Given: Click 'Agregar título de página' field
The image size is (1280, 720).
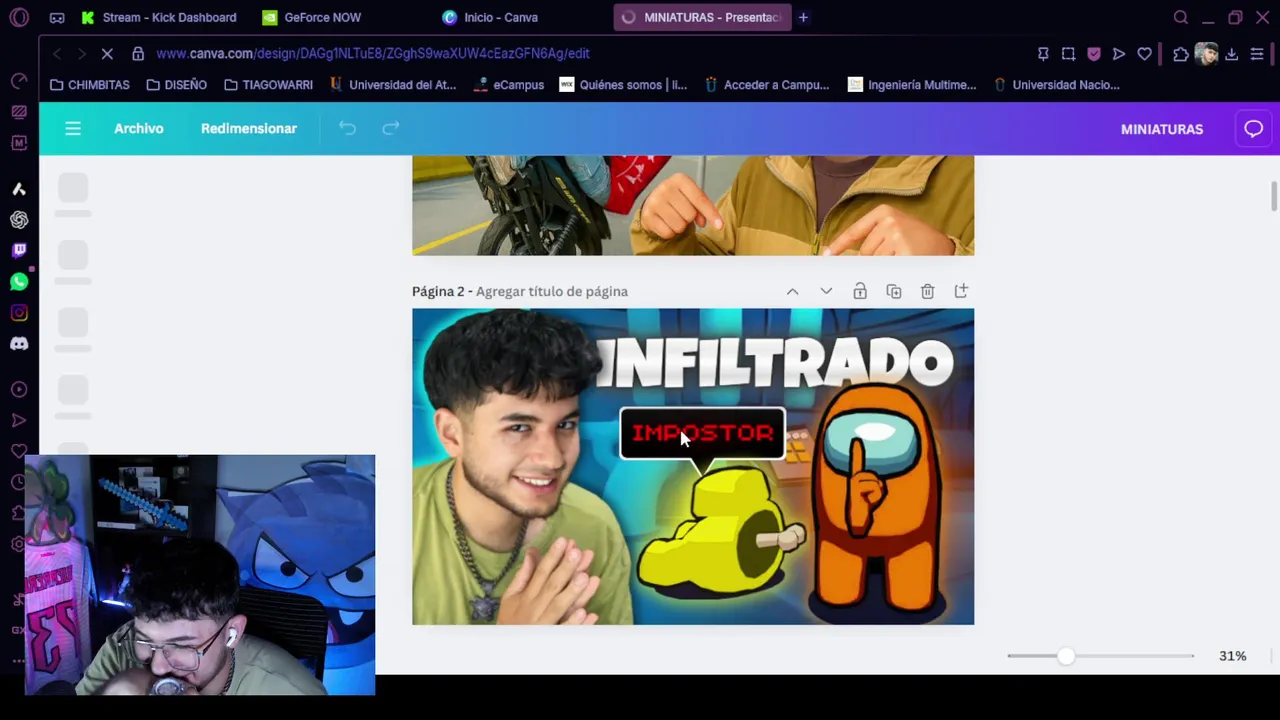Looking at the screenshot, I should [x=552, y=291].
